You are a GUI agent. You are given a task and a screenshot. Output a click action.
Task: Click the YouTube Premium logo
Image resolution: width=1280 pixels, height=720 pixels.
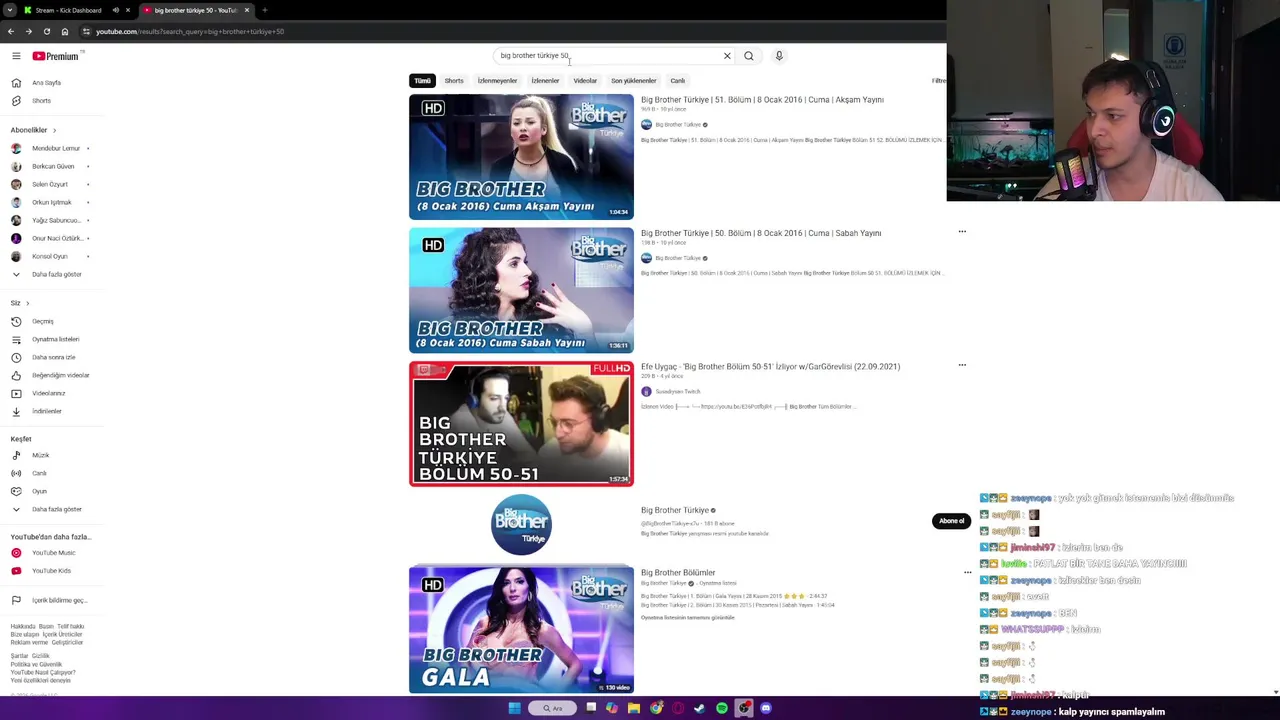click(55, 56)
